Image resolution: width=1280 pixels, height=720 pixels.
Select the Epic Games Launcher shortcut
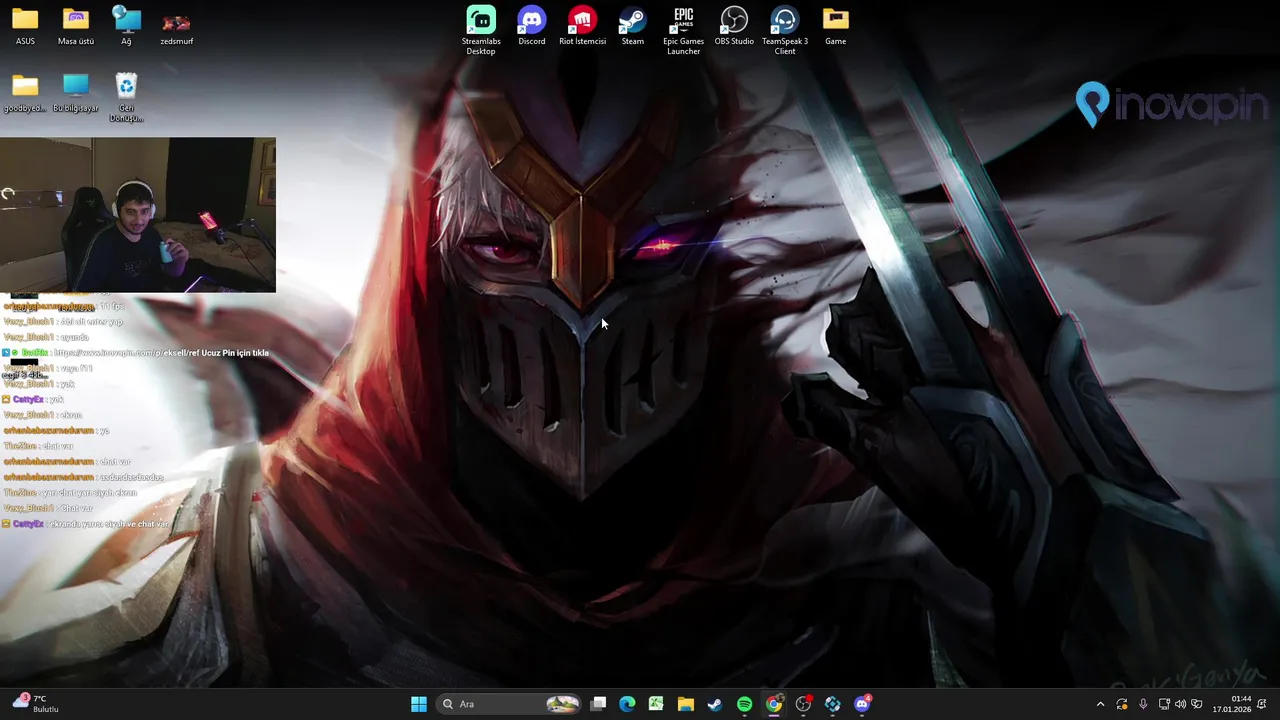click(684, 31)
